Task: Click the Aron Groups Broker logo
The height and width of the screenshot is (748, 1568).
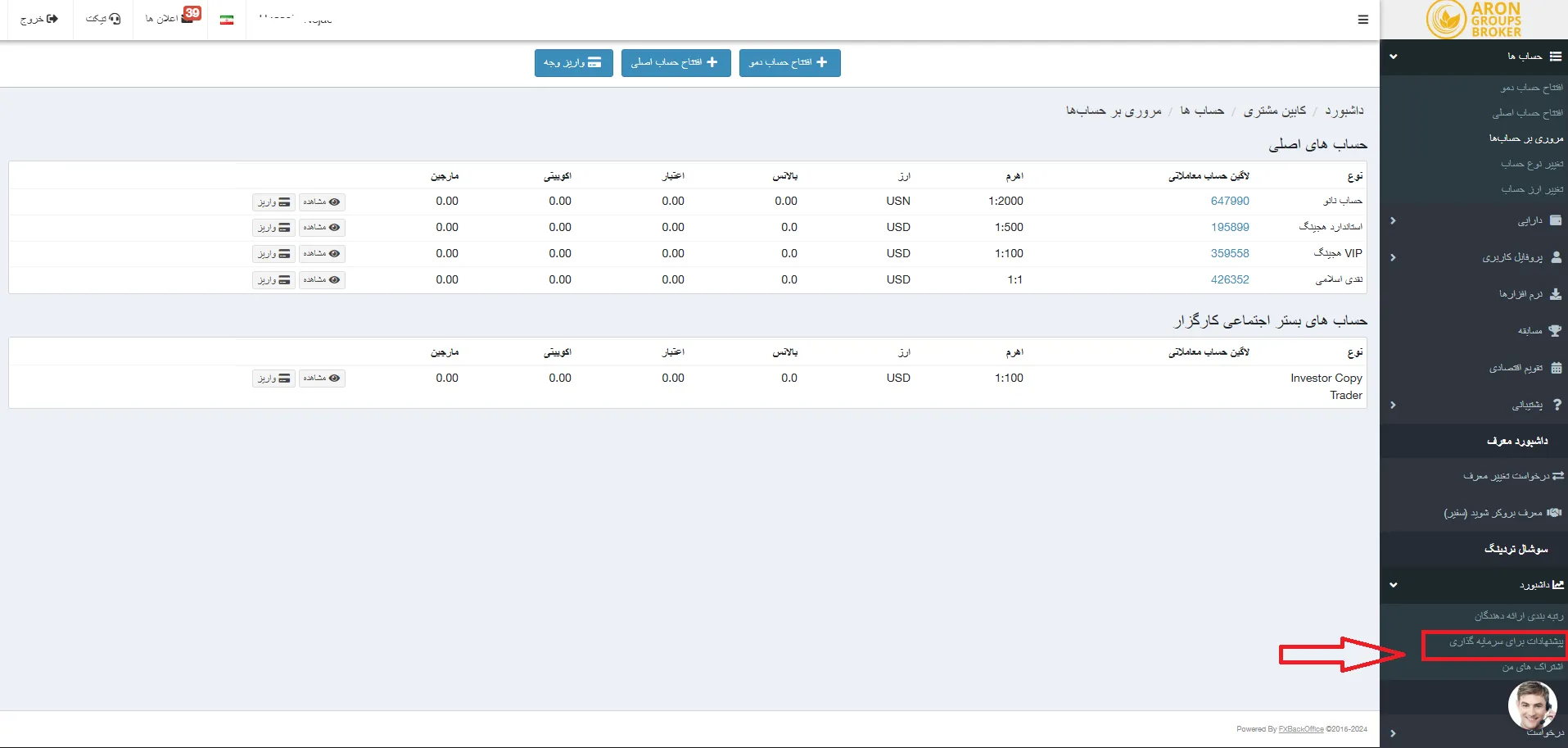Action: click(x=1474, y=20)
